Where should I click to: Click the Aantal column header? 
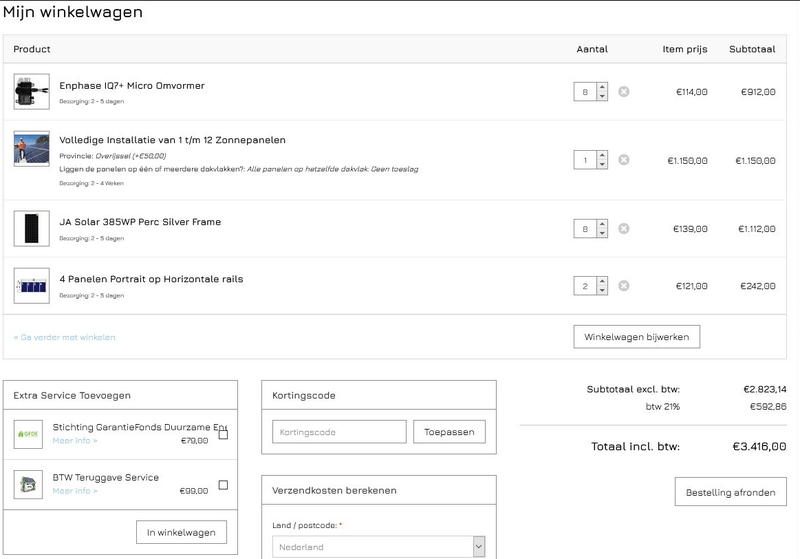[592, 49]
